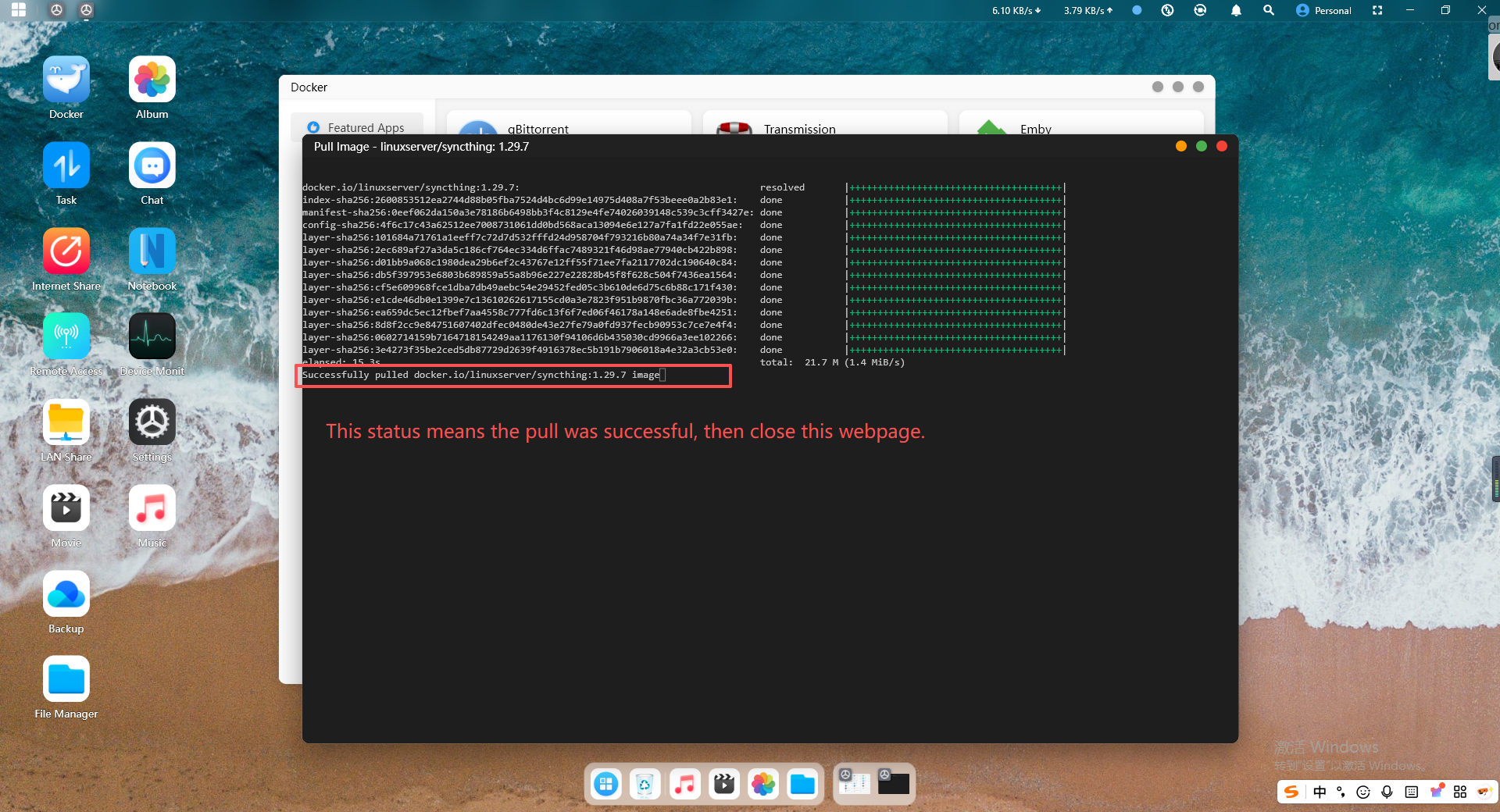Open the qBittorrent app card in Docker
The height and width of the screenshot is (812, 1500).
click(569, 123)
